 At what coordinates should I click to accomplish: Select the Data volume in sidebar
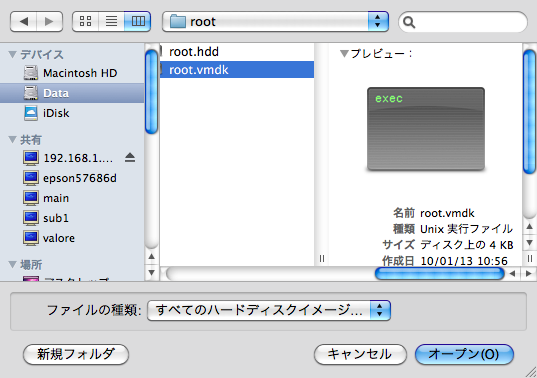tap(72, 93)
